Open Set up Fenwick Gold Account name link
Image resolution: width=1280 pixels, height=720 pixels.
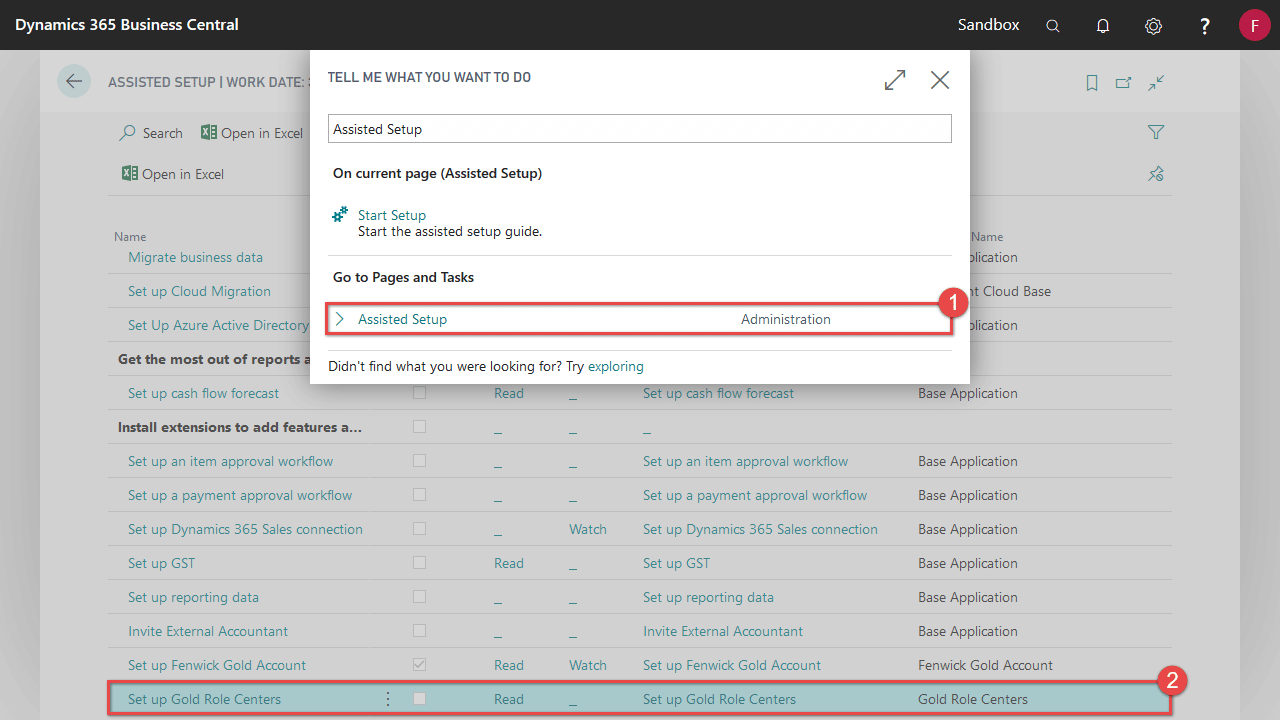tap(217, 665)
